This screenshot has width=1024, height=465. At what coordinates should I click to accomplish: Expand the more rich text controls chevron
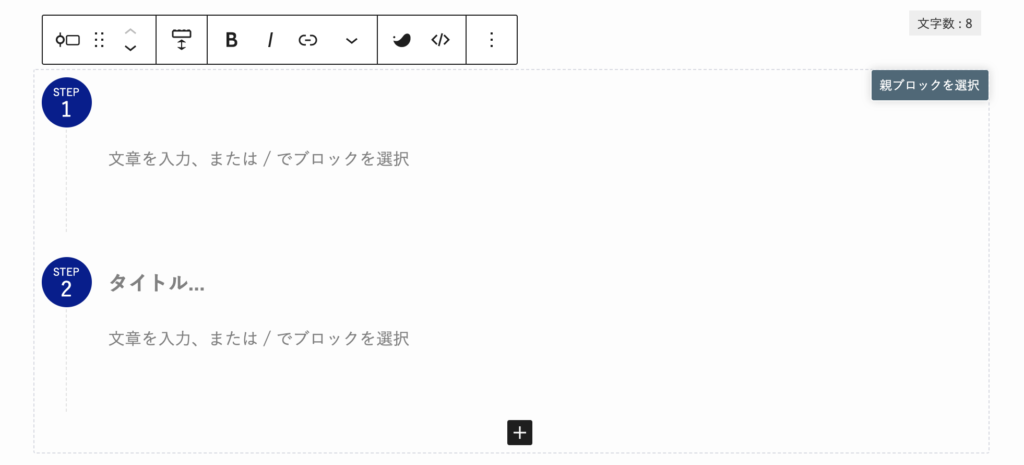(x=351, y=40)
